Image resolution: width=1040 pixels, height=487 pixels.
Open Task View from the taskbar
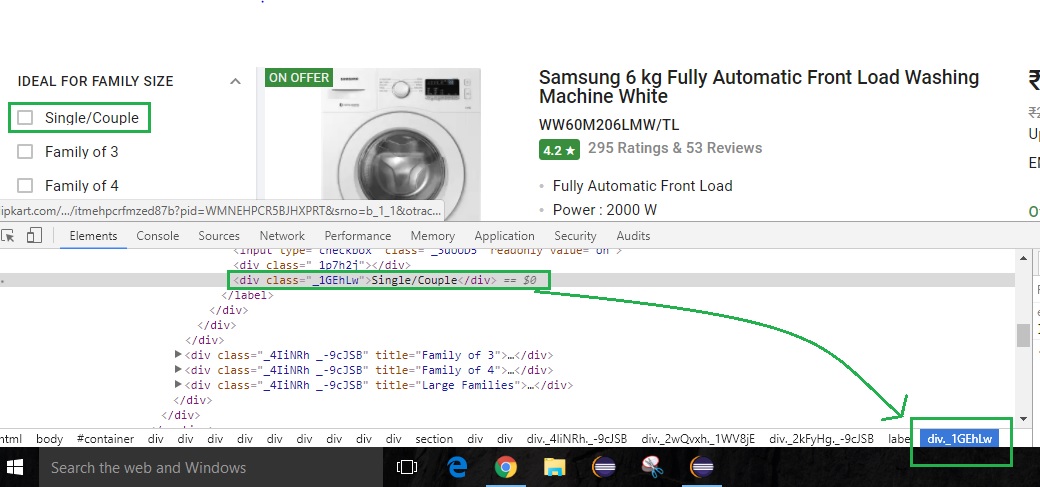407,468
